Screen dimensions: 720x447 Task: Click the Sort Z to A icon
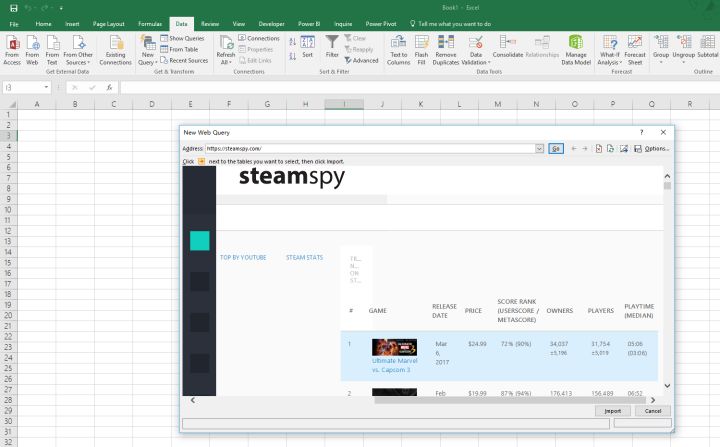point(292,56)
